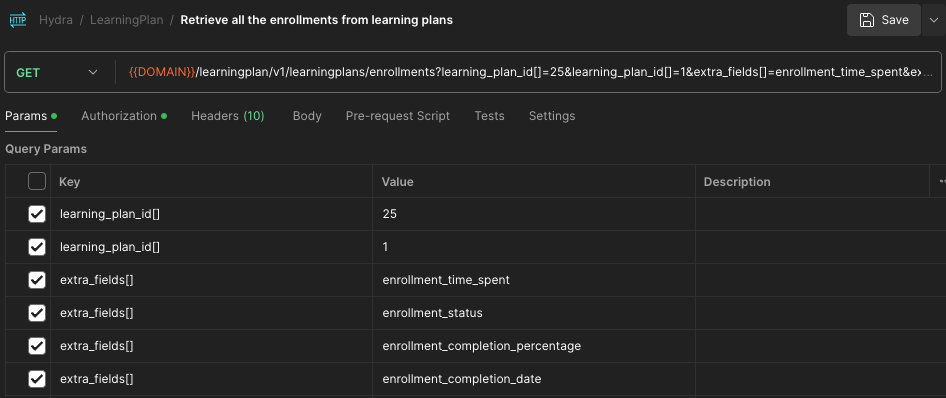The image size is (946, 398).
Task: Open the Tests tab
Action: (x=489, y=116)
